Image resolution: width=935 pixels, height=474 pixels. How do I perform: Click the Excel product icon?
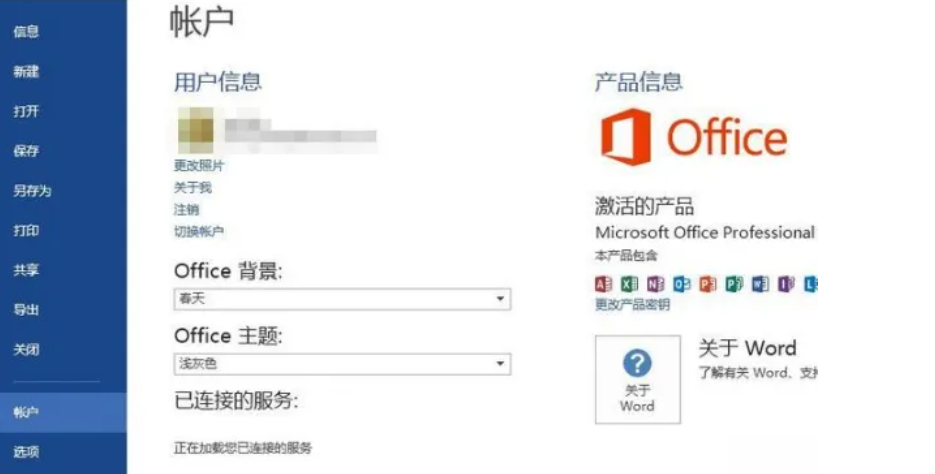629,284
